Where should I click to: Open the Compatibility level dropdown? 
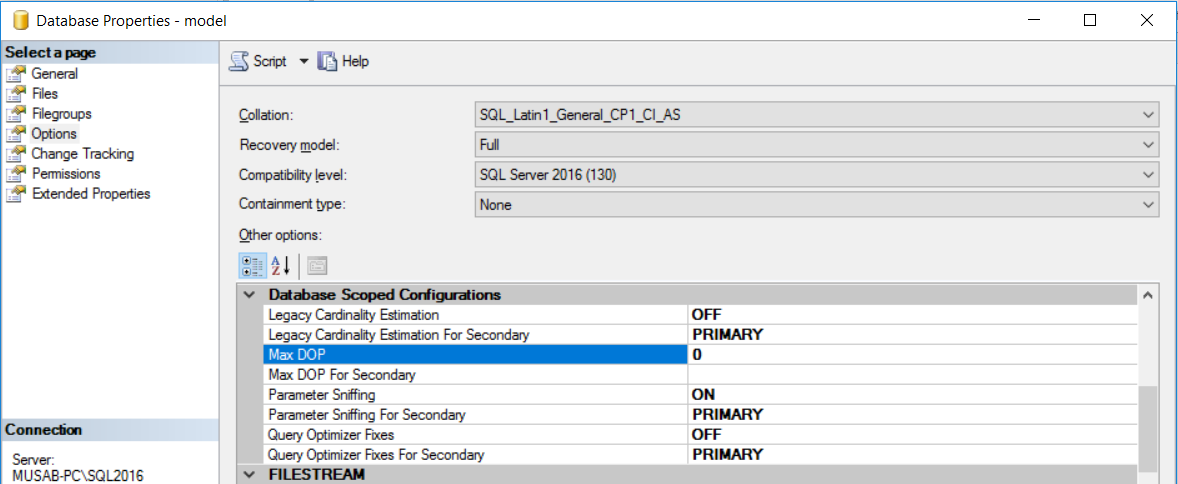(816, 174)
